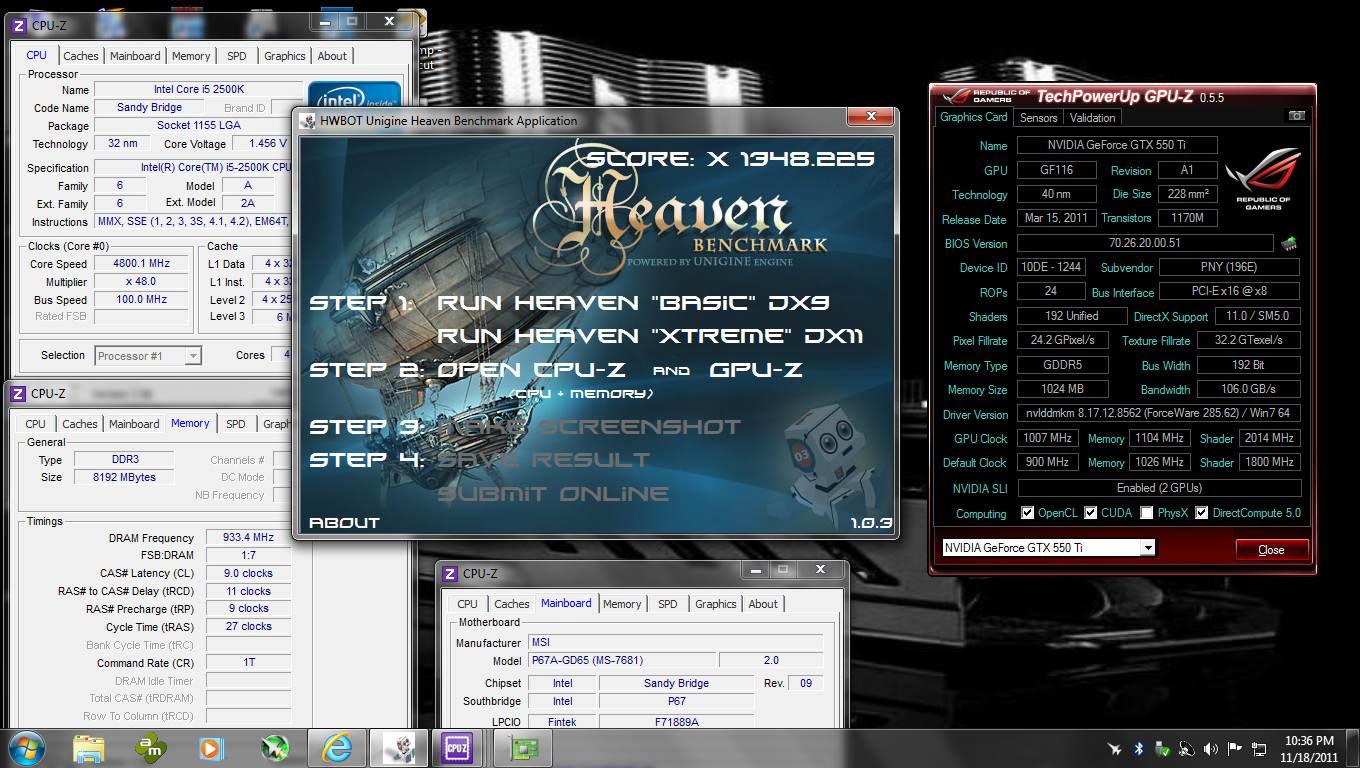1360x768 pixels.
Task: Toggle the CUDA checkbox
Action: (1089, 513)
